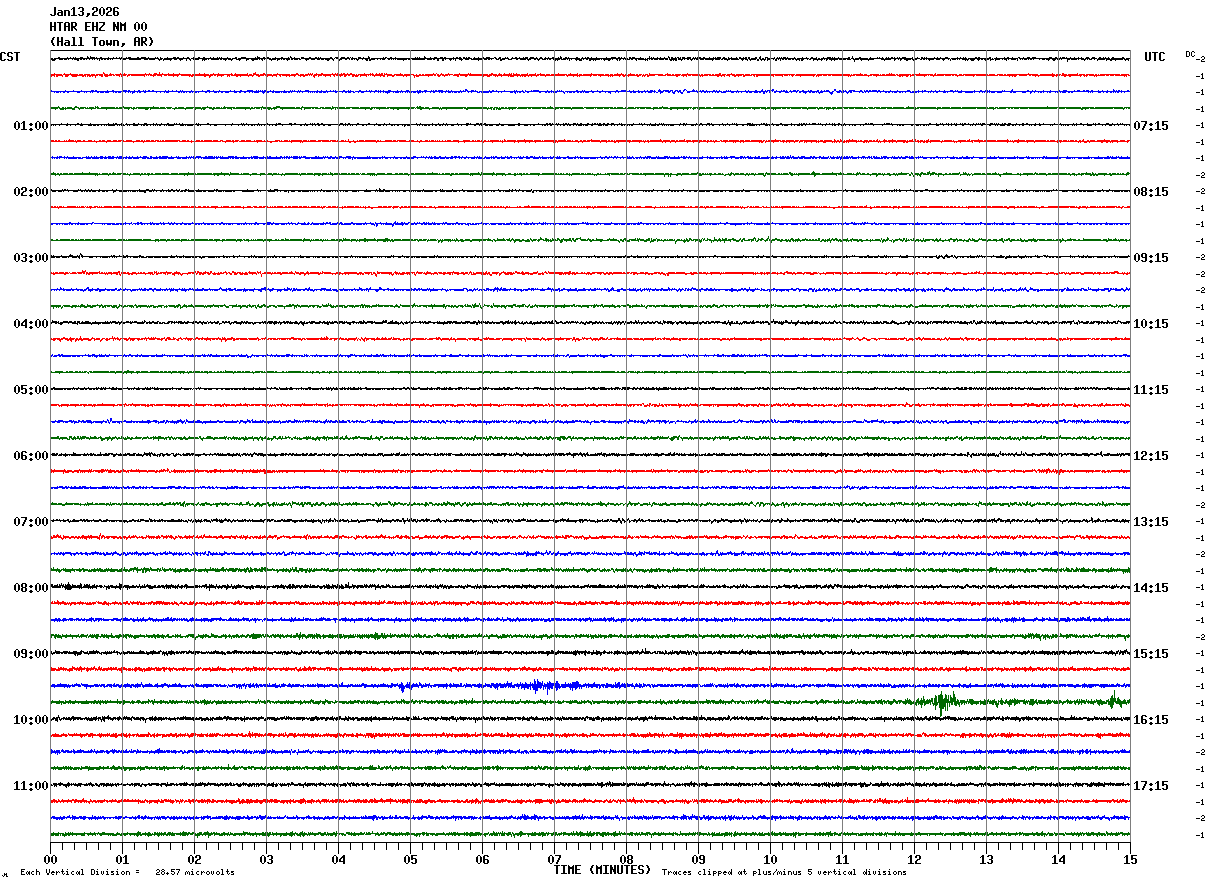Click the (Hall Town, AR) location text
The height and width of the screenshot is (886, 1210).
click(x=102, y=42)
